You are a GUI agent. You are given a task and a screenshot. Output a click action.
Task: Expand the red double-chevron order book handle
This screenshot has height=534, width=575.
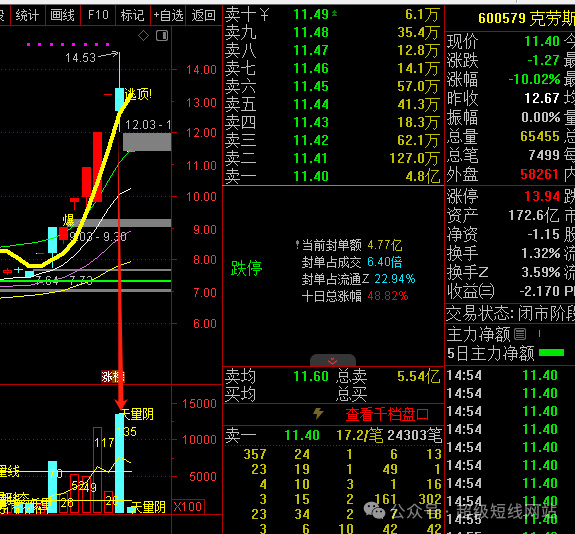333,361
